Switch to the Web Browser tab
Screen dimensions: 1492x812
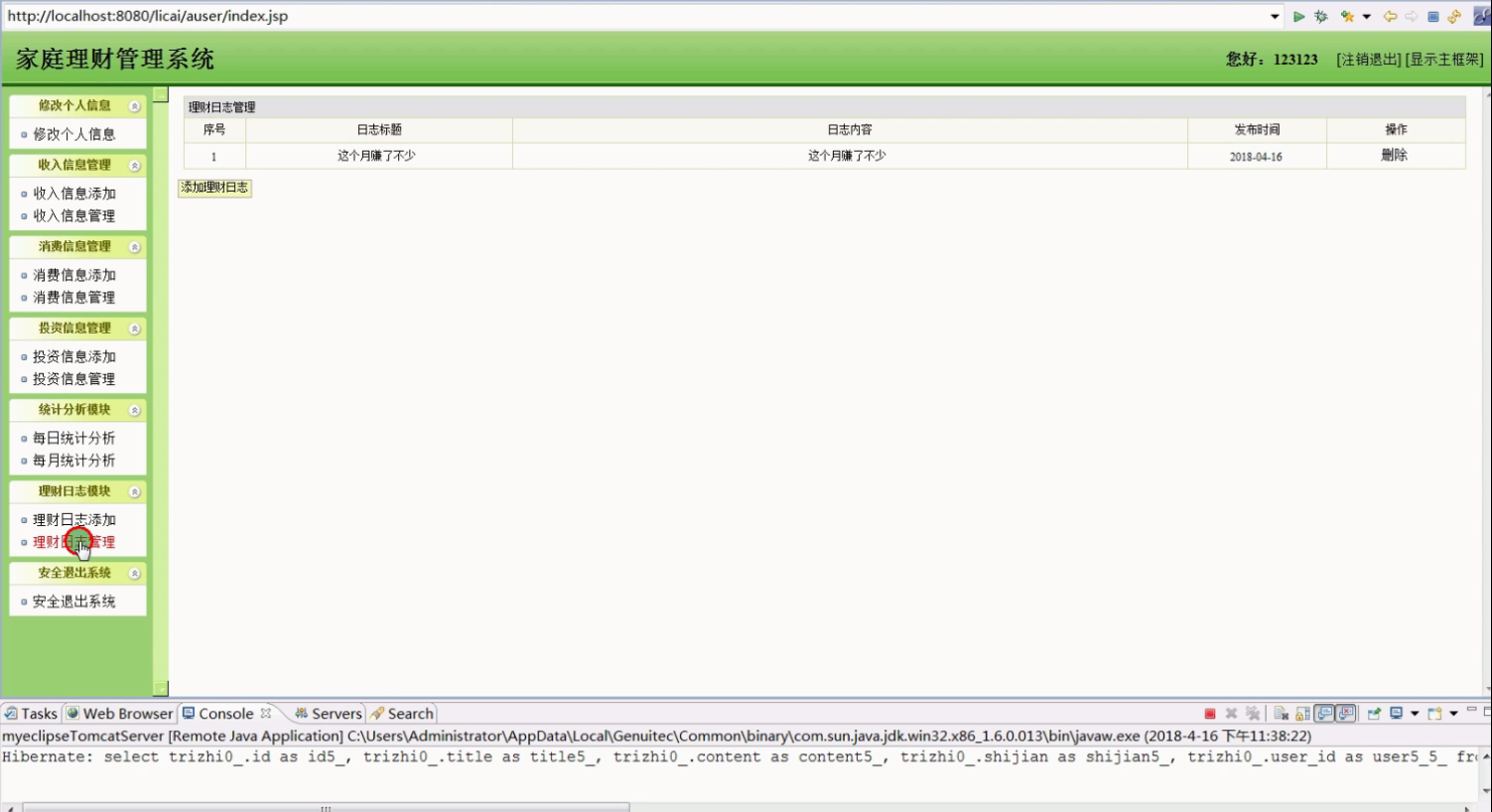pos(119,714)
